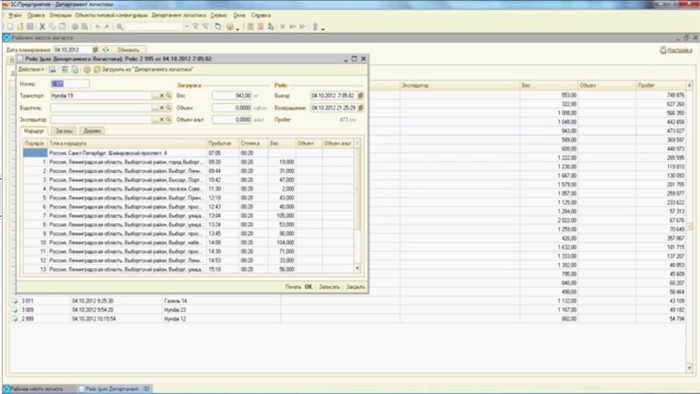
Task: Click first icon after Действия in Рейс toolbar
Action: 52,69
